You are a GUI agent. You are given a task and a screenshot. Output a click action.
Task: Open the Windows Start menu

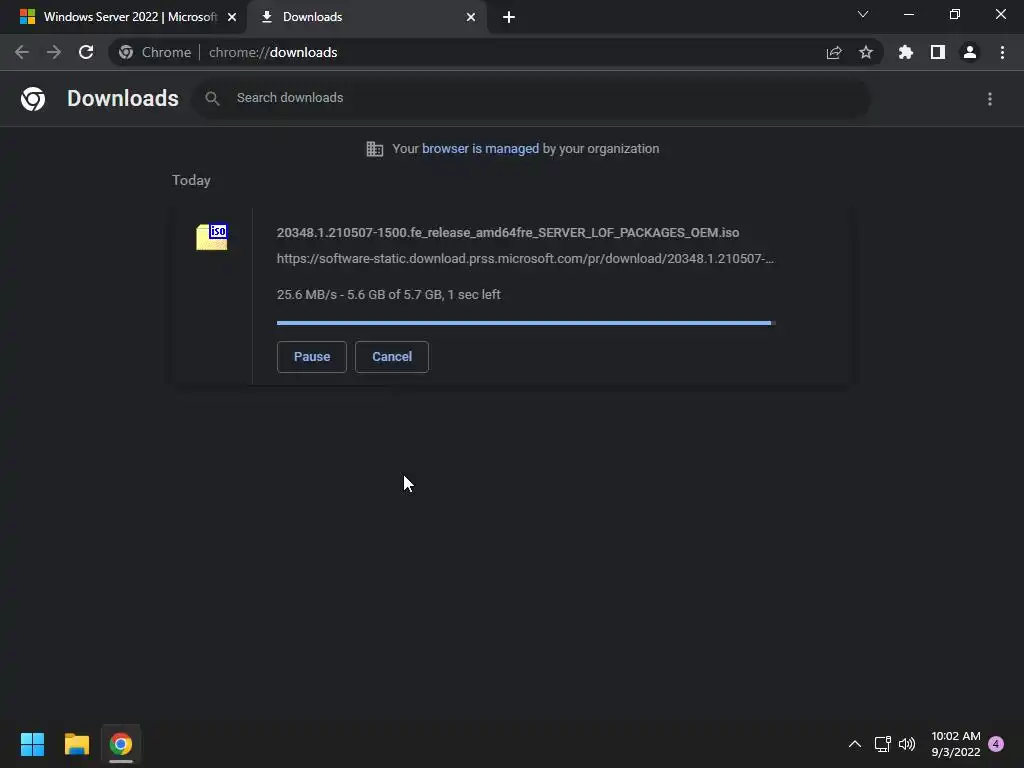click(x=32, y=744)
